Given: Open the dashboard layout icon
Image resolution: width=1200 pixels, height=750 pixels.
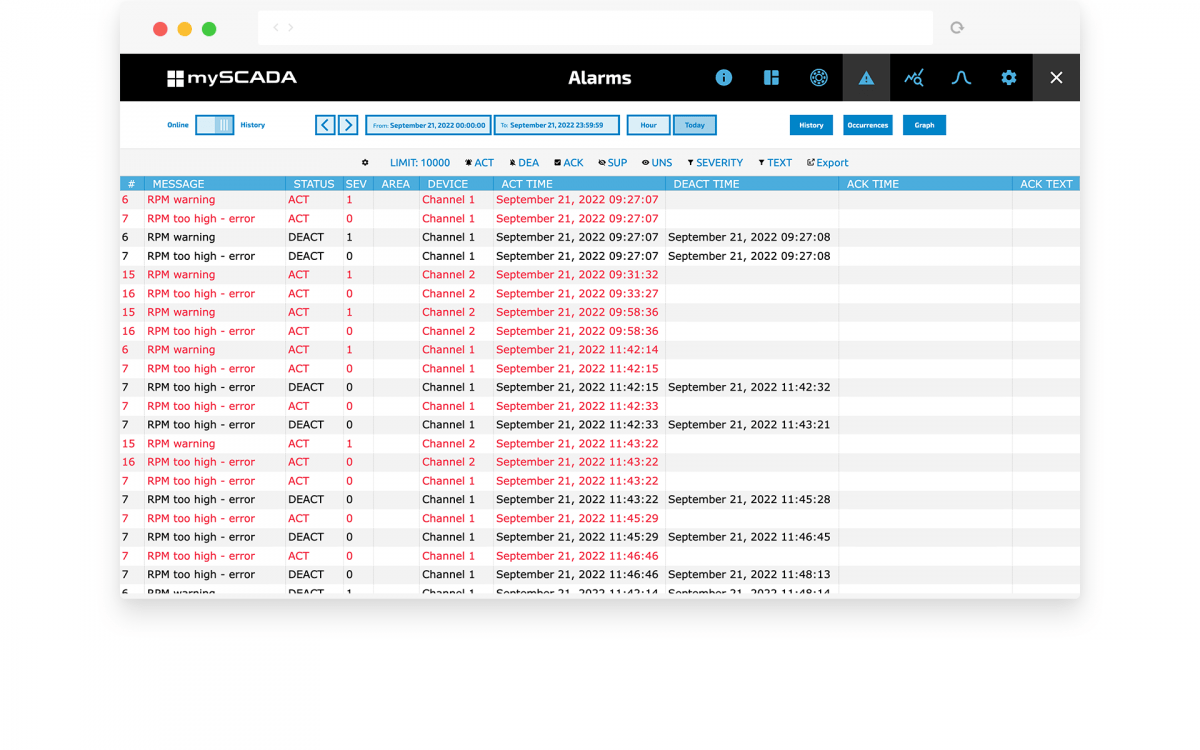Looking at the screenshot, I should pos(771,78).
